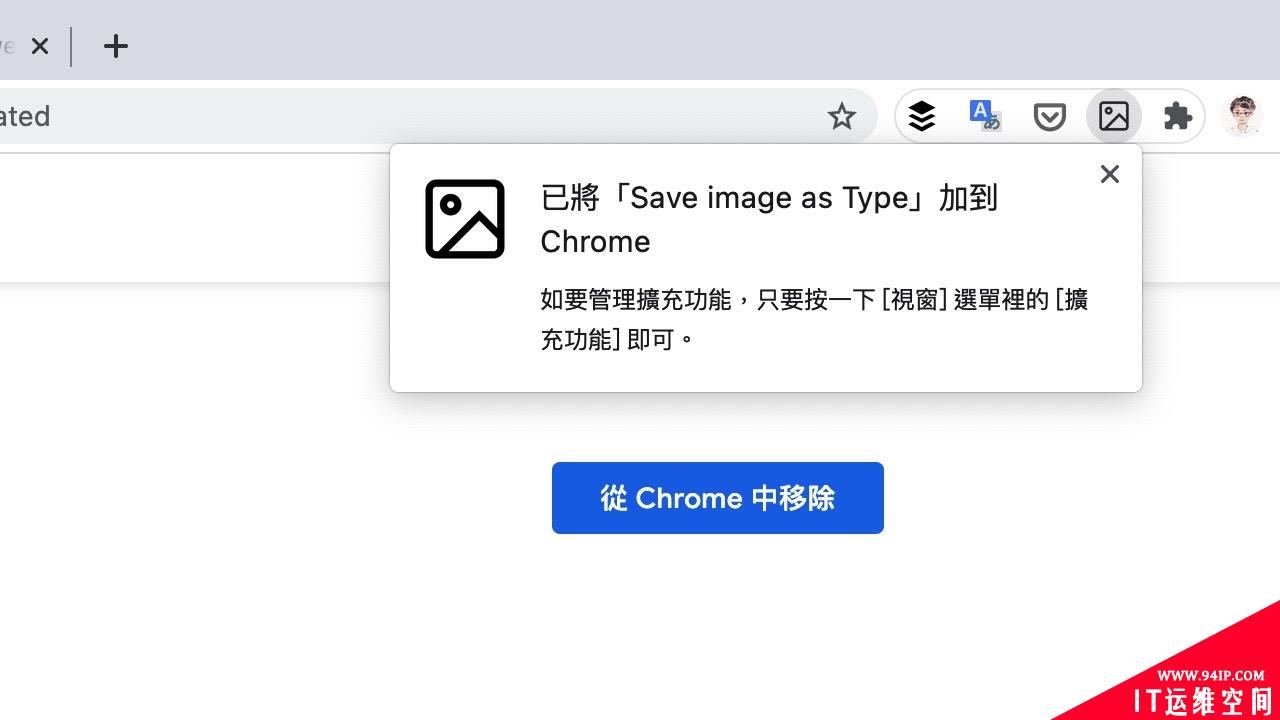Image resolution: width=1280 pixels, height=720 pixels.
Task: Open the Google Translate extension
Action: pyautogui.click(x=985, y=117)
